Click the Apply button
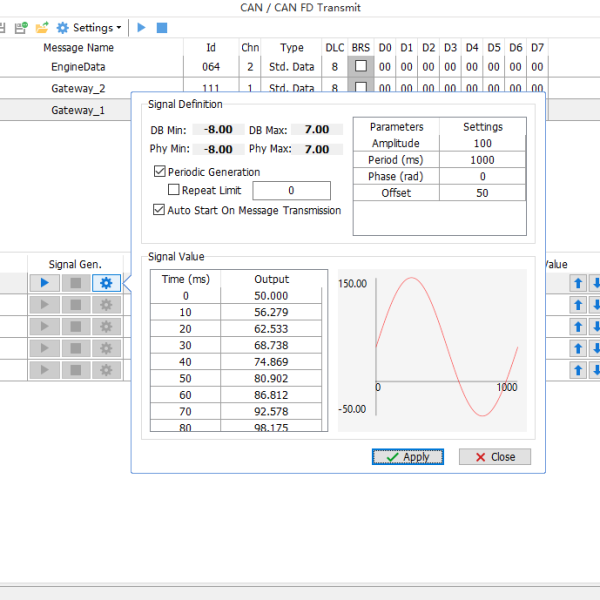The width and height of the screenshot is (600, 600). tap(407, 457)
